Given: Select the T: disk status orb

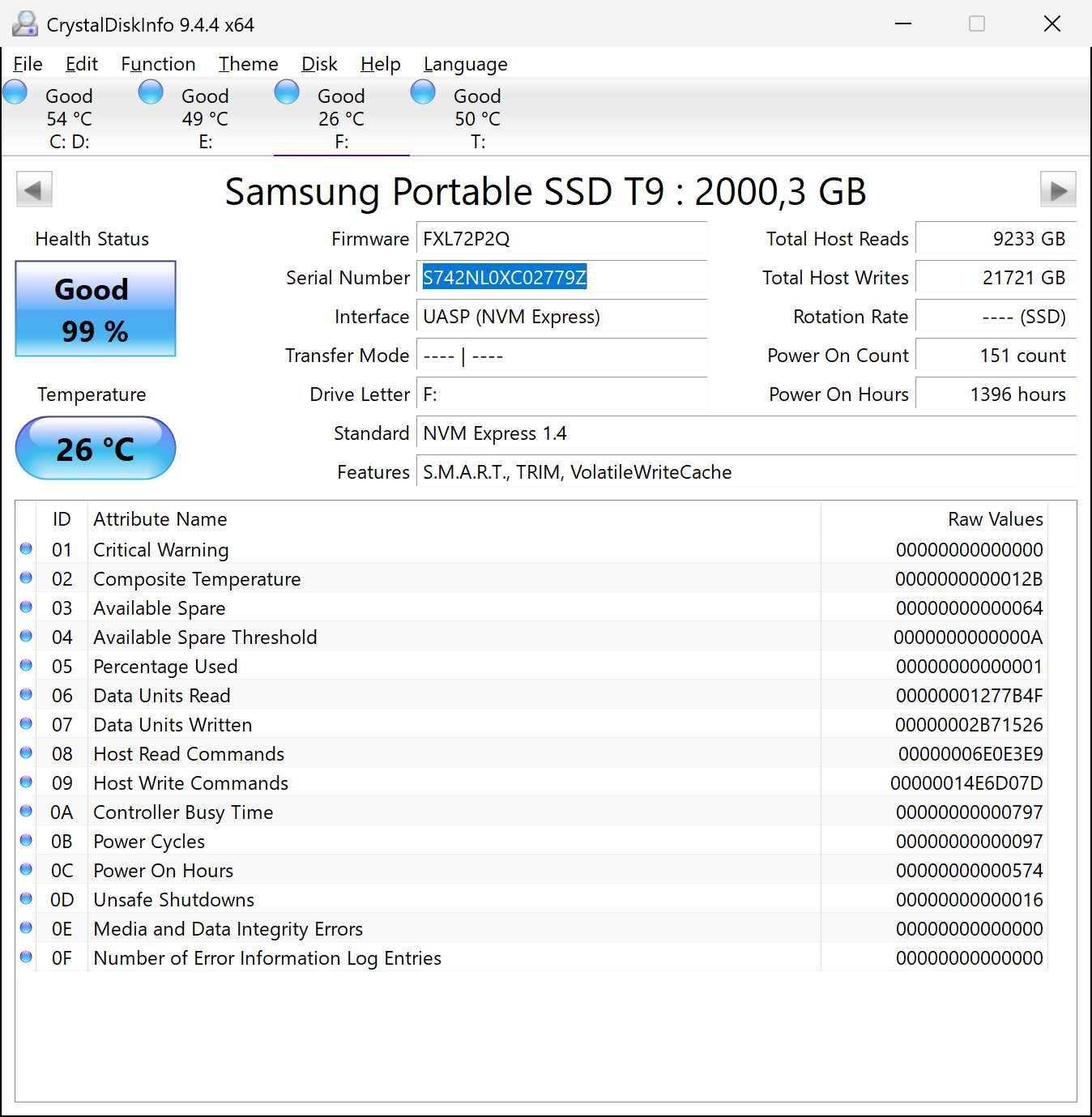Looking at the screenshot, I should point(424,92).
